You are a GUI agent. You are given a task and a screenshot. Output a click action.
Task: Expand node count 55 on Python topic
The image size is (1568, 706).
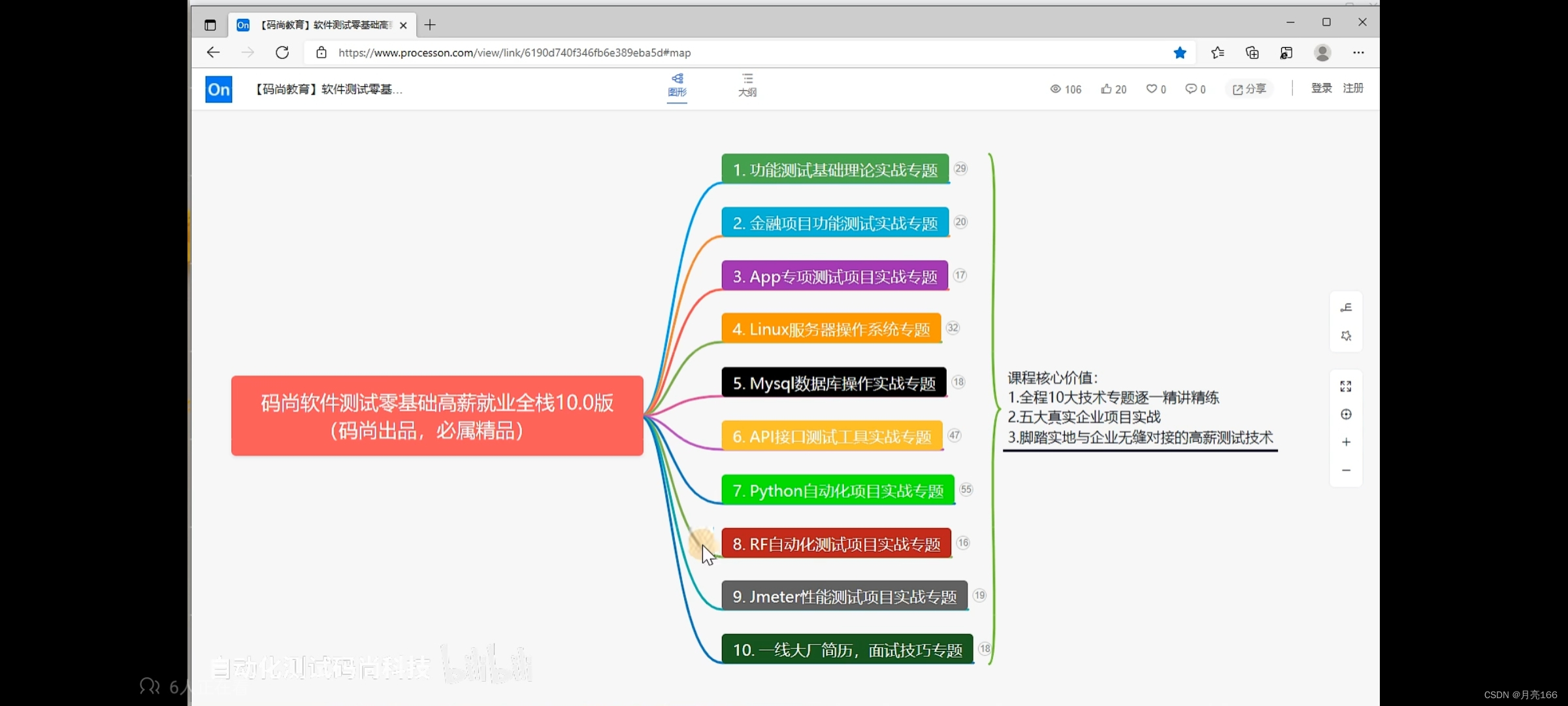tap(966, 490)
